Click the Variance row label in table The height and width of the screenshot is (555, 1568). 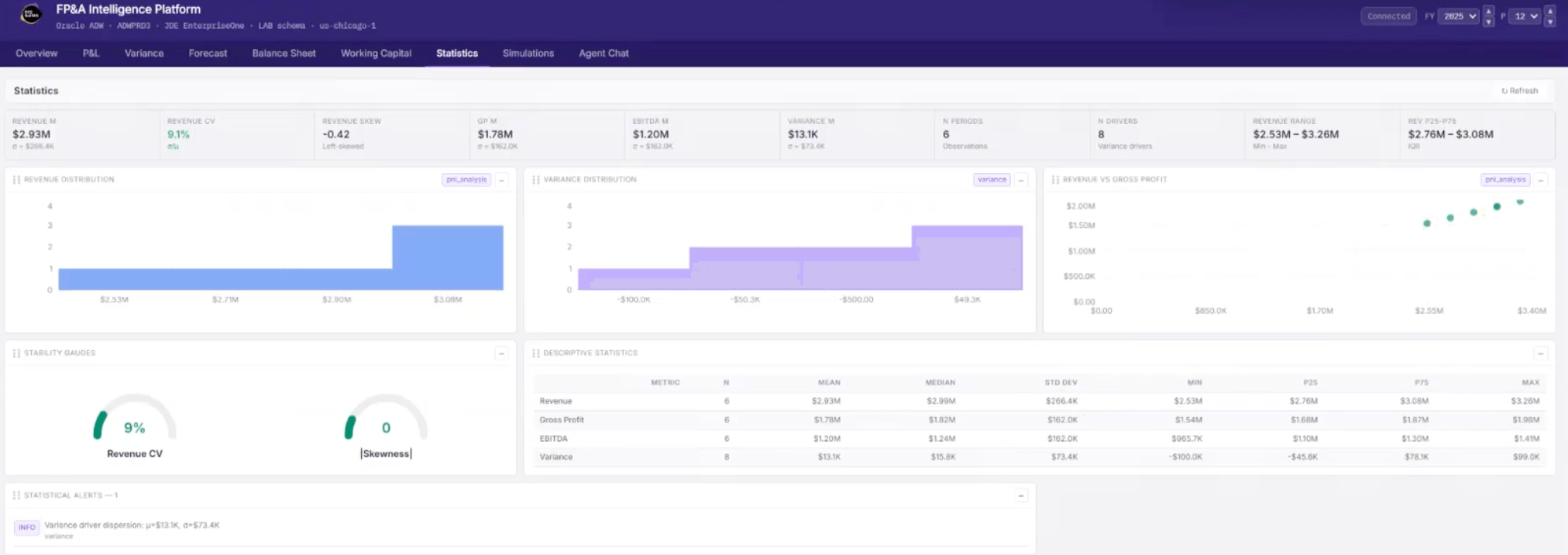556,457
